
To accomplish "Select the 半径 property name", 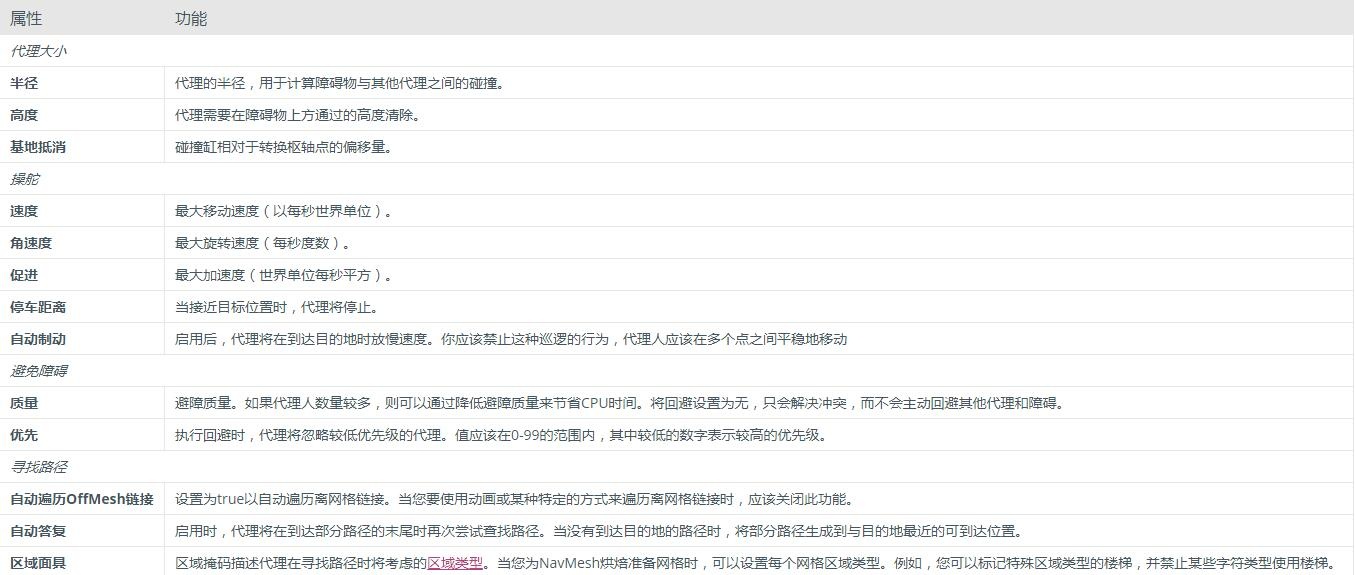I will click(x=24, y=83).
